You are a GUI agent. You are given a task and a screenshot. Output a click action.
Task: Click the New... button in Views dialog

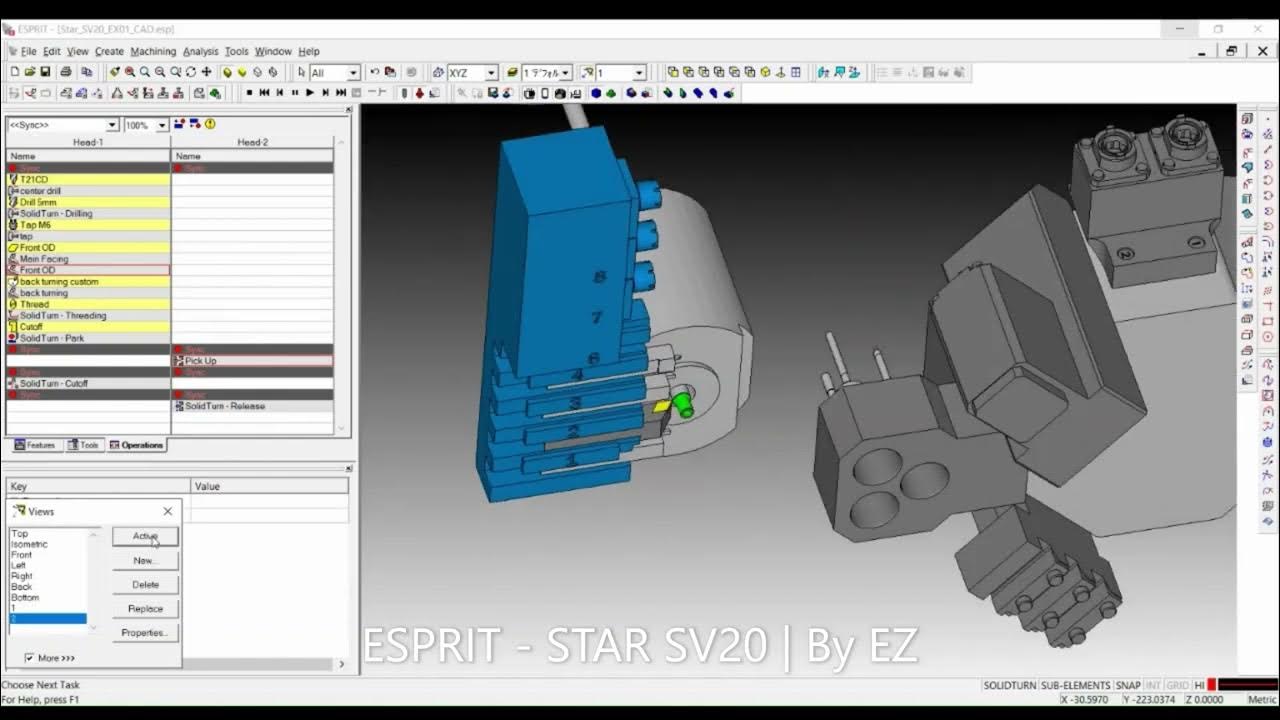point(145,560)
